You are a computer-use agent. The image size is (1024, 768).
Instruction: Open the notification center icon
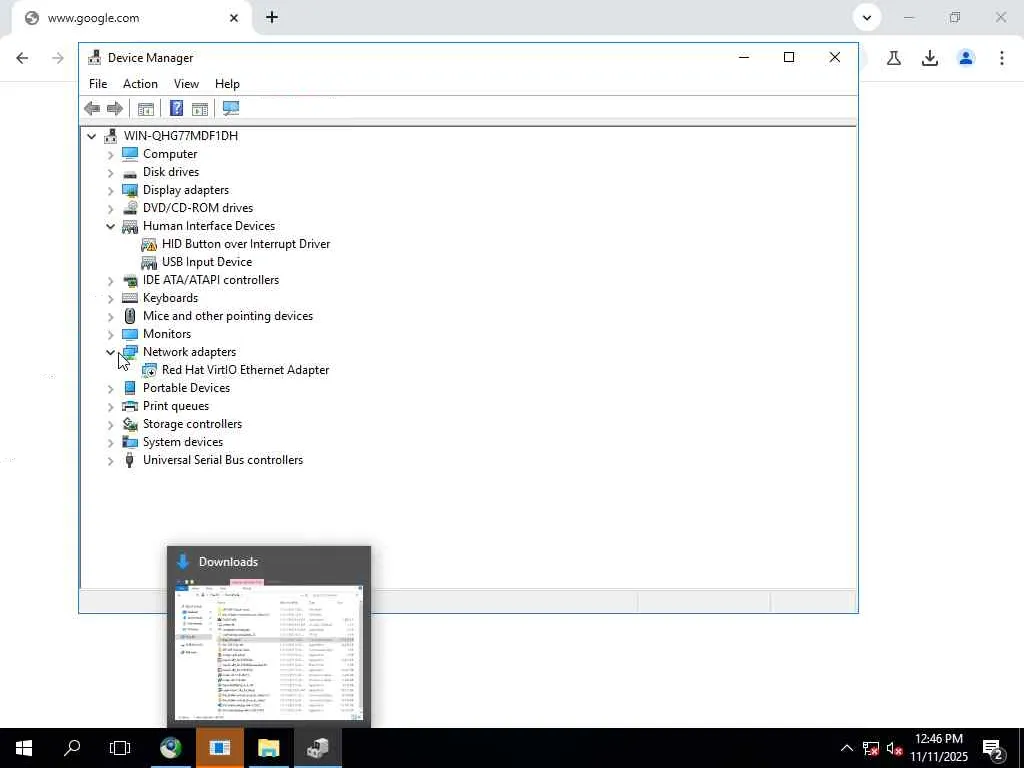pyautogui.click(x=992, y=749)
